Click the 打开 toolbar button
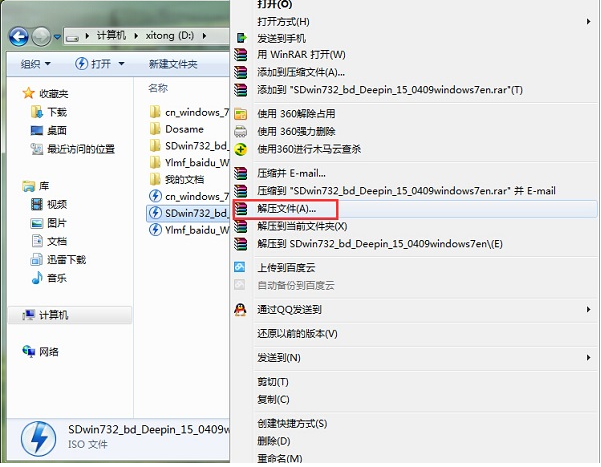 (x=93, y=64)
